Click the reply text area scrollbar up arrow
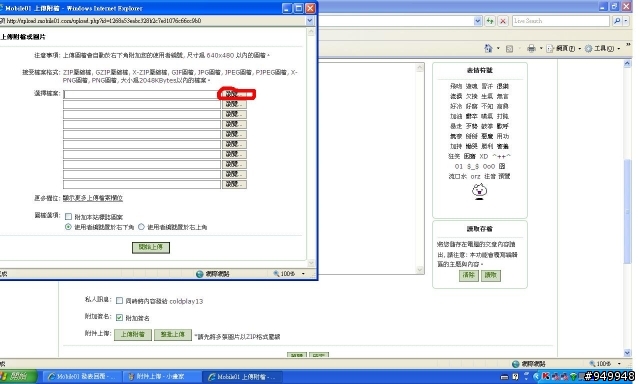 tap(420, 68)
